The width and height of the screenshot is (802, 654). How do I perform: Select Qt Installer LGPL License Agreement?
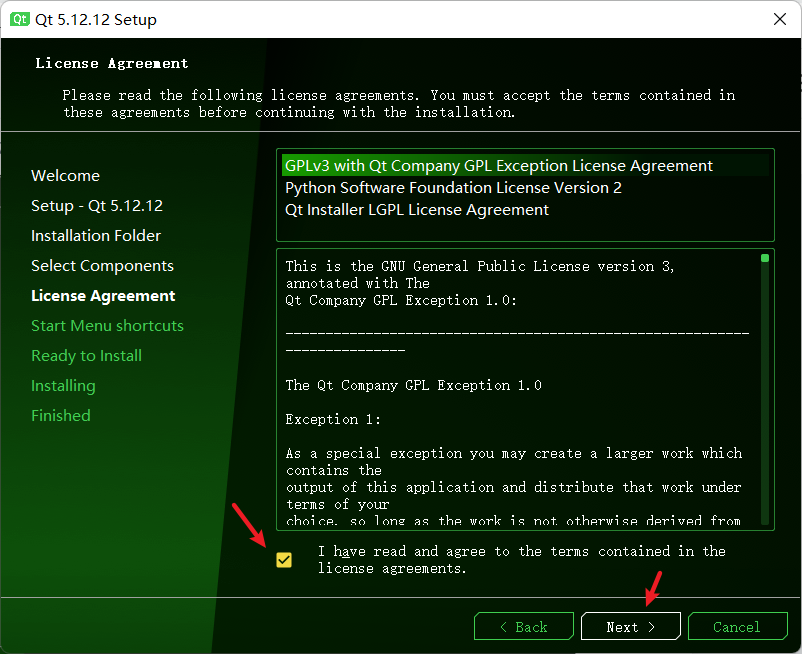(525, 210)
